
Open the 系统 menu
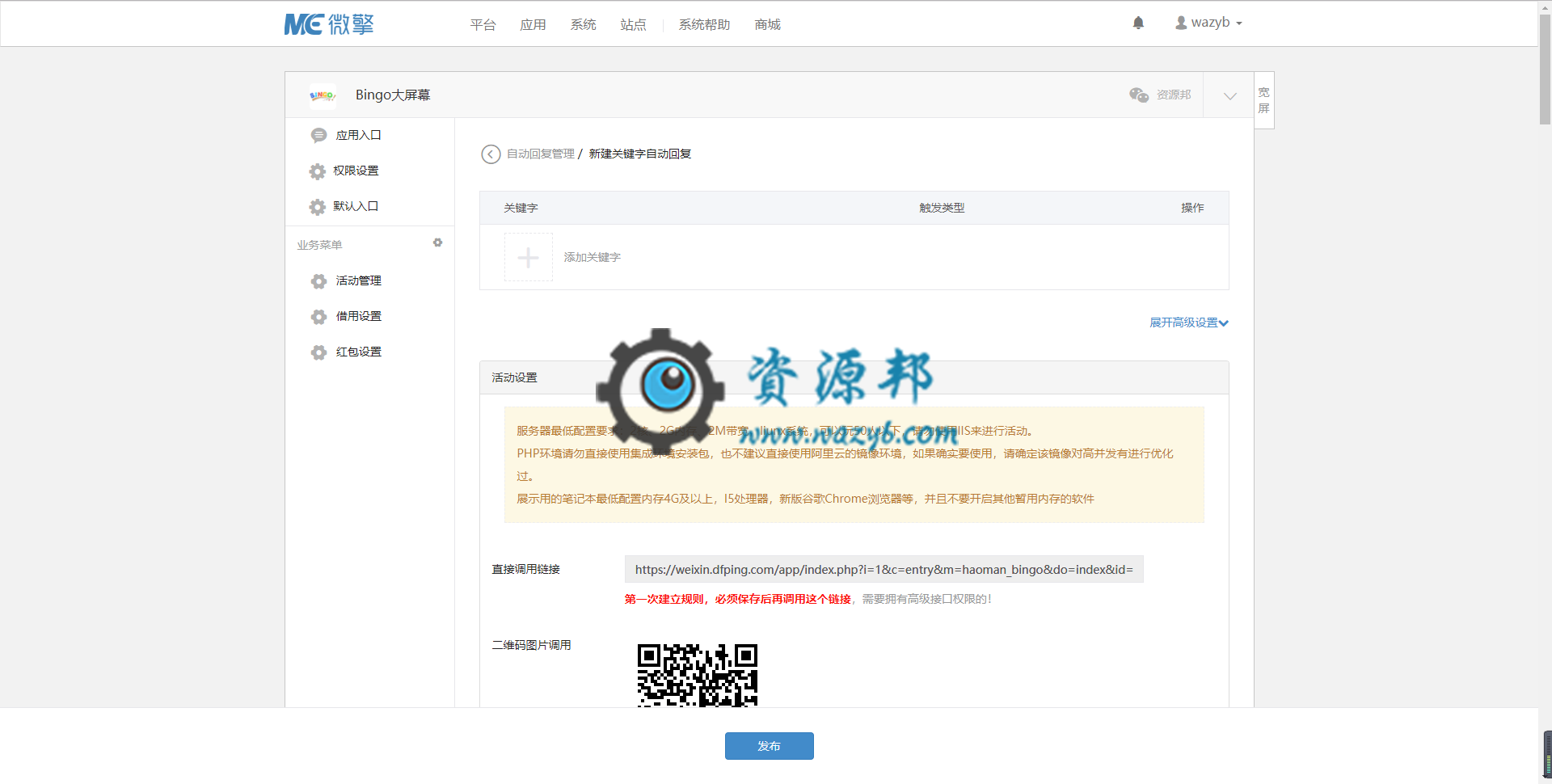(x=583, y=25)
